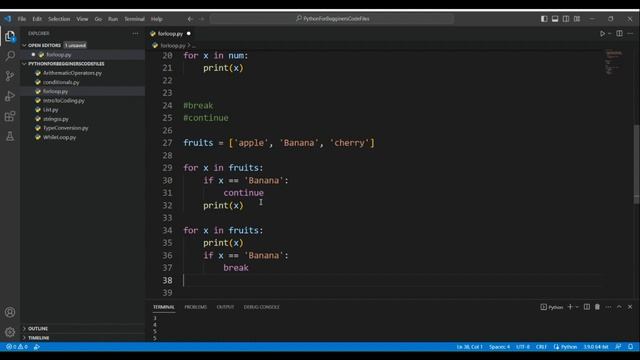The height and width of the screenshot is (360, 640).
Task: Open terminal panel more actions ellipsis
Action: coord(608,307)
